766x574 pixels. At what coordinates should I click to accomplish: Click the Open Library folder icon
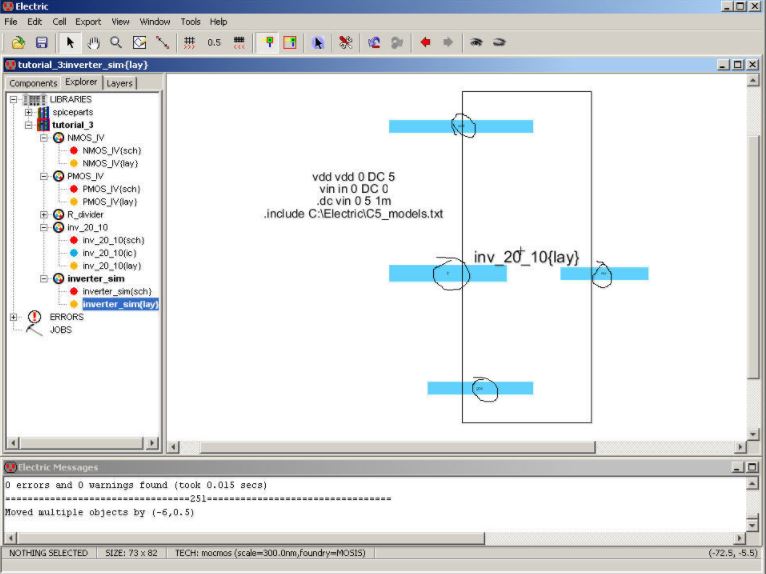18,42
